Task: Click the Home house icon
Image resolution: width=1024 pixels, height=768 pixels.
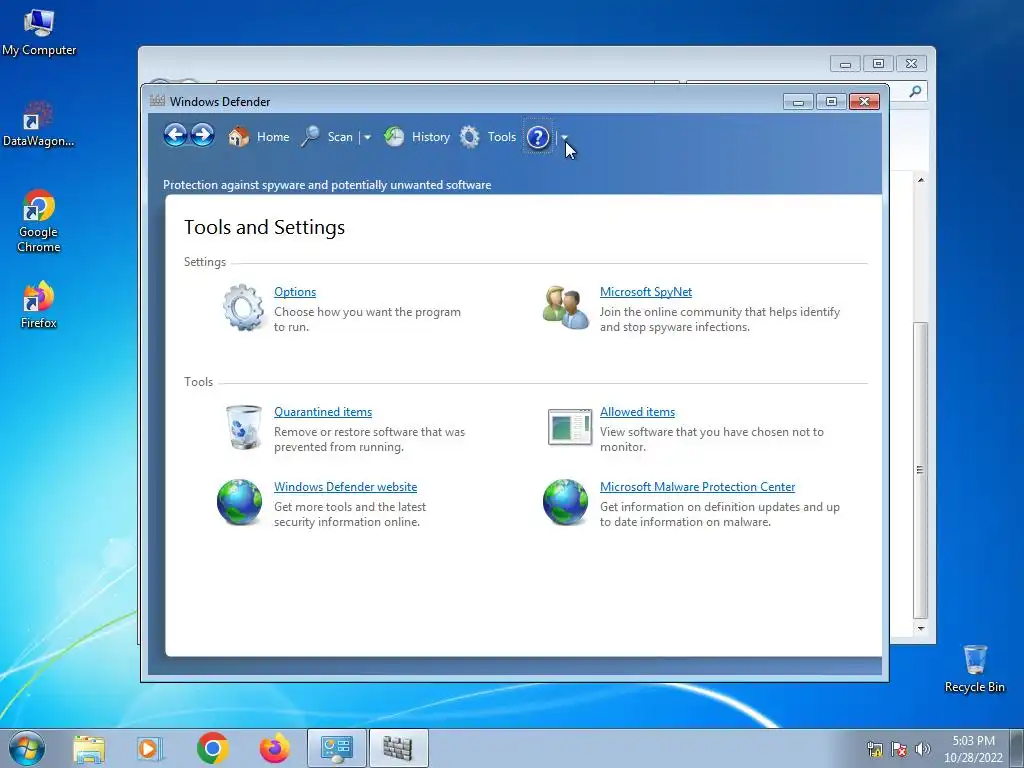Action: click(x=238, y=136)
